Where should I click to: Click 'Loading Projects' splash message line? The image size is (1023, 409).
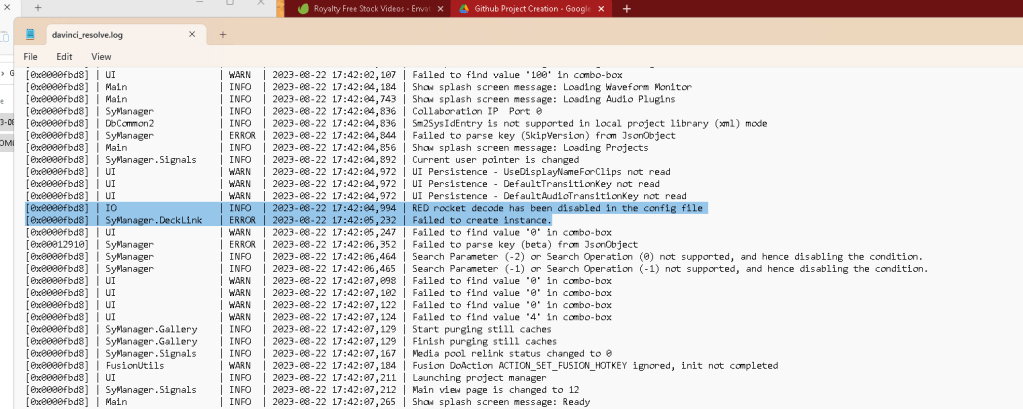click(530, 147)
